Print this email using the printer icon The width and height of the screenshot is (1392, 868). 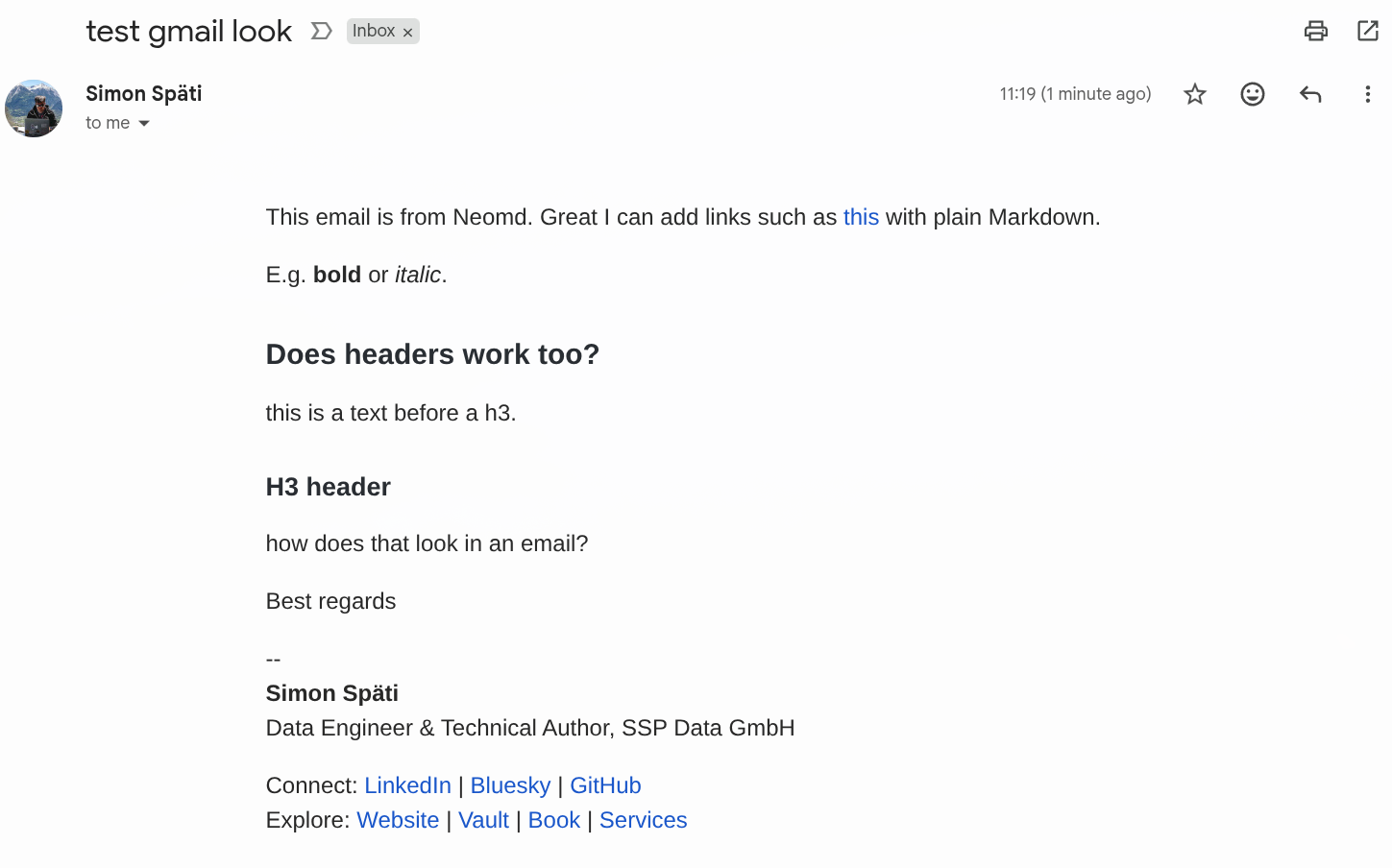[1315, 31]
